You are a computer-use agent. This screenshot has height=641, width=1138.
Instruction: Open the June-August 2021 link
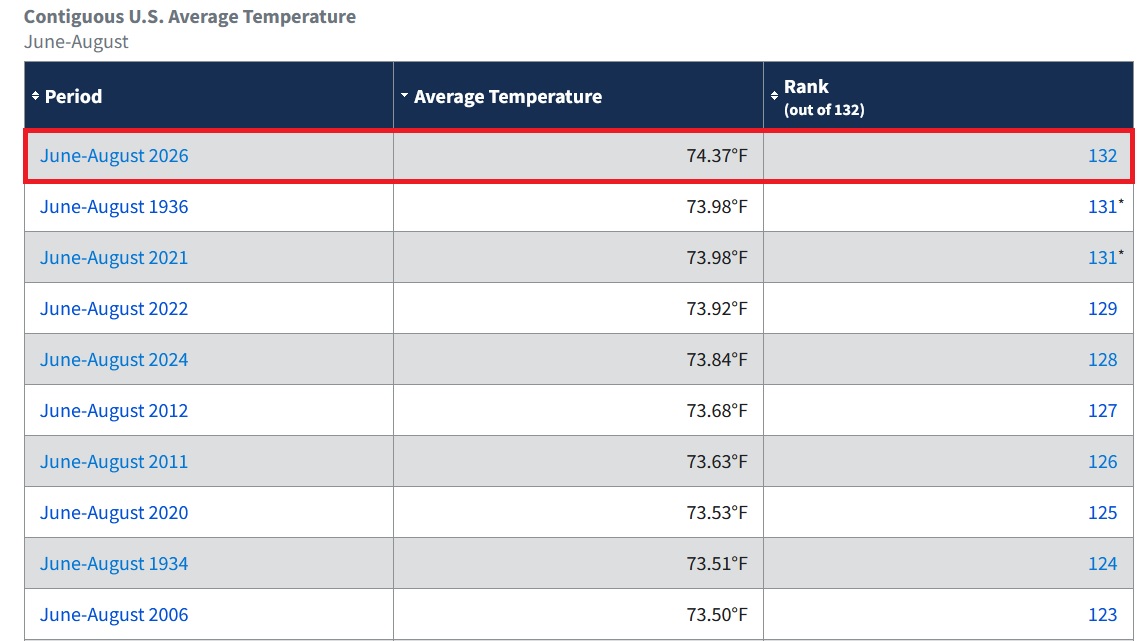tap(114, 258)
